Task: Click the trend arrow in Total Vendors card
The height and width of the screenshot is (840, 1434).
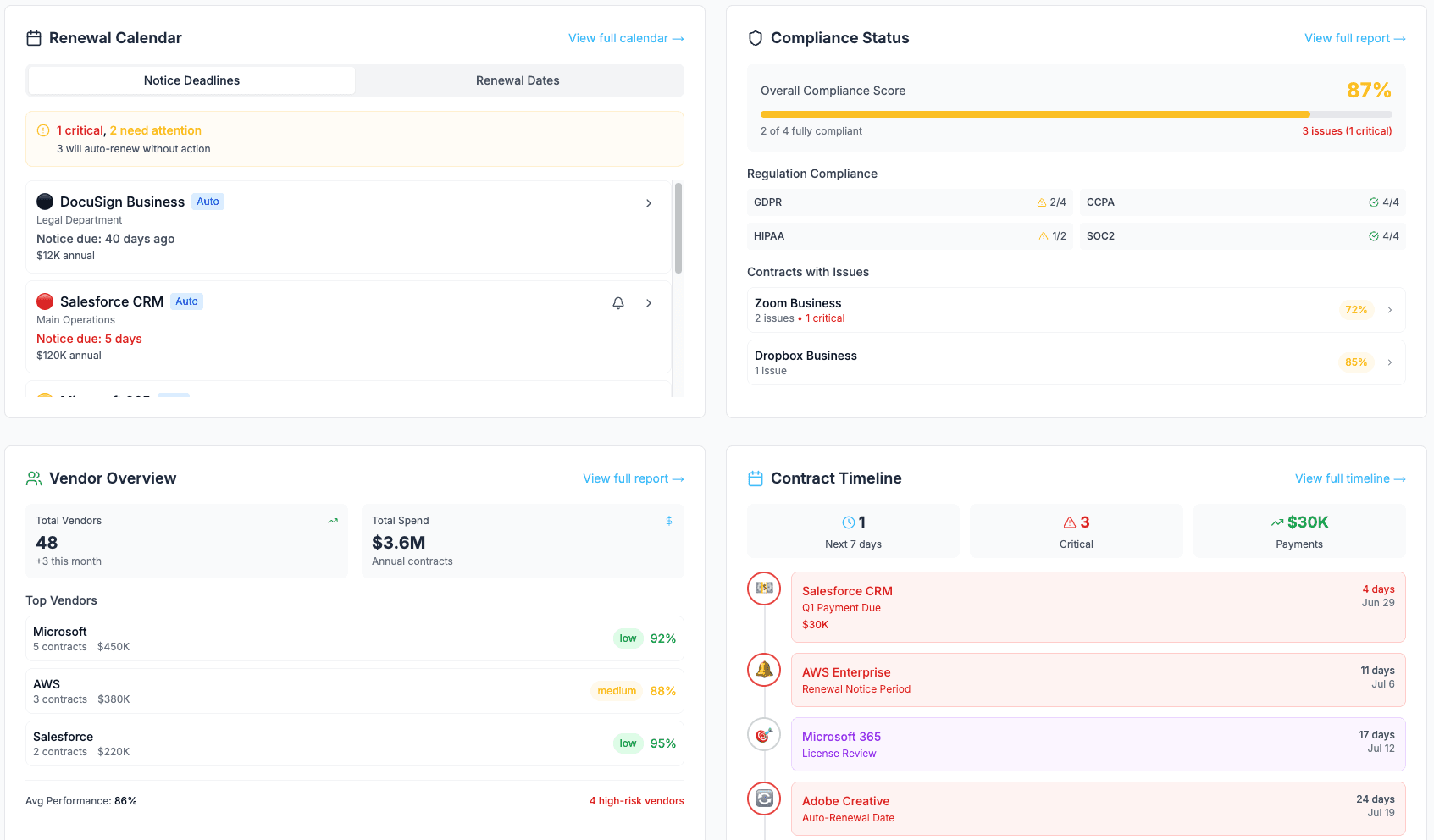Action: (x=333, y=520)
